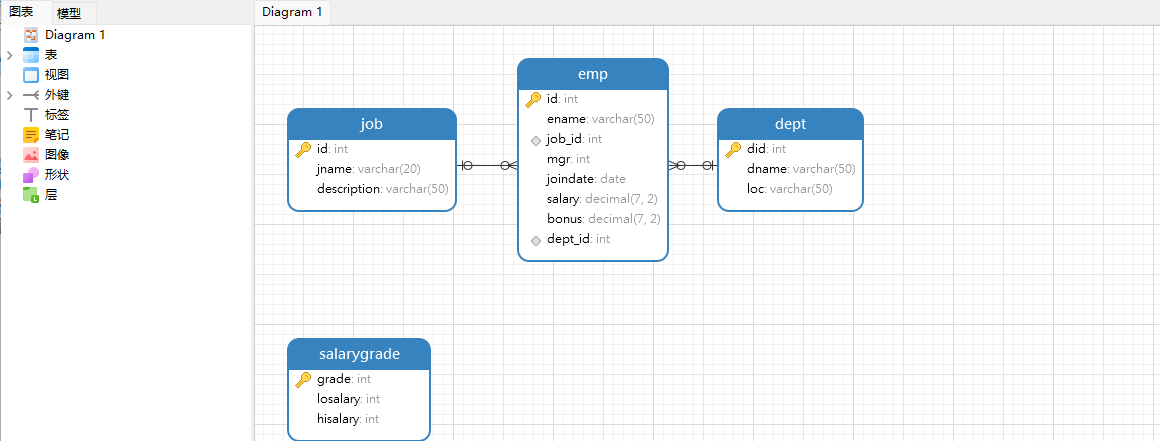
Task: Click the 笔记 (notes) yellow icon
Action: [30, 135]
